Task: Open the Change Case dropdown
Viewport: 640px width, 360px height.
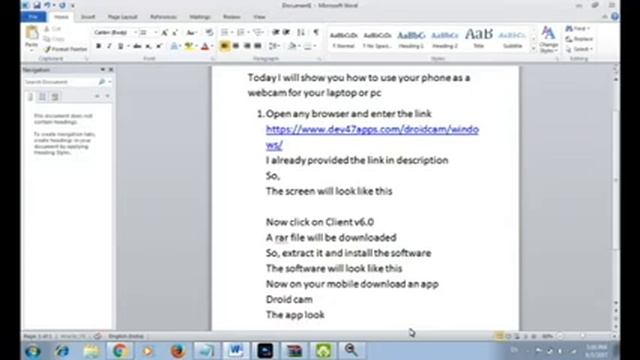Action: [x=191, y=33]
